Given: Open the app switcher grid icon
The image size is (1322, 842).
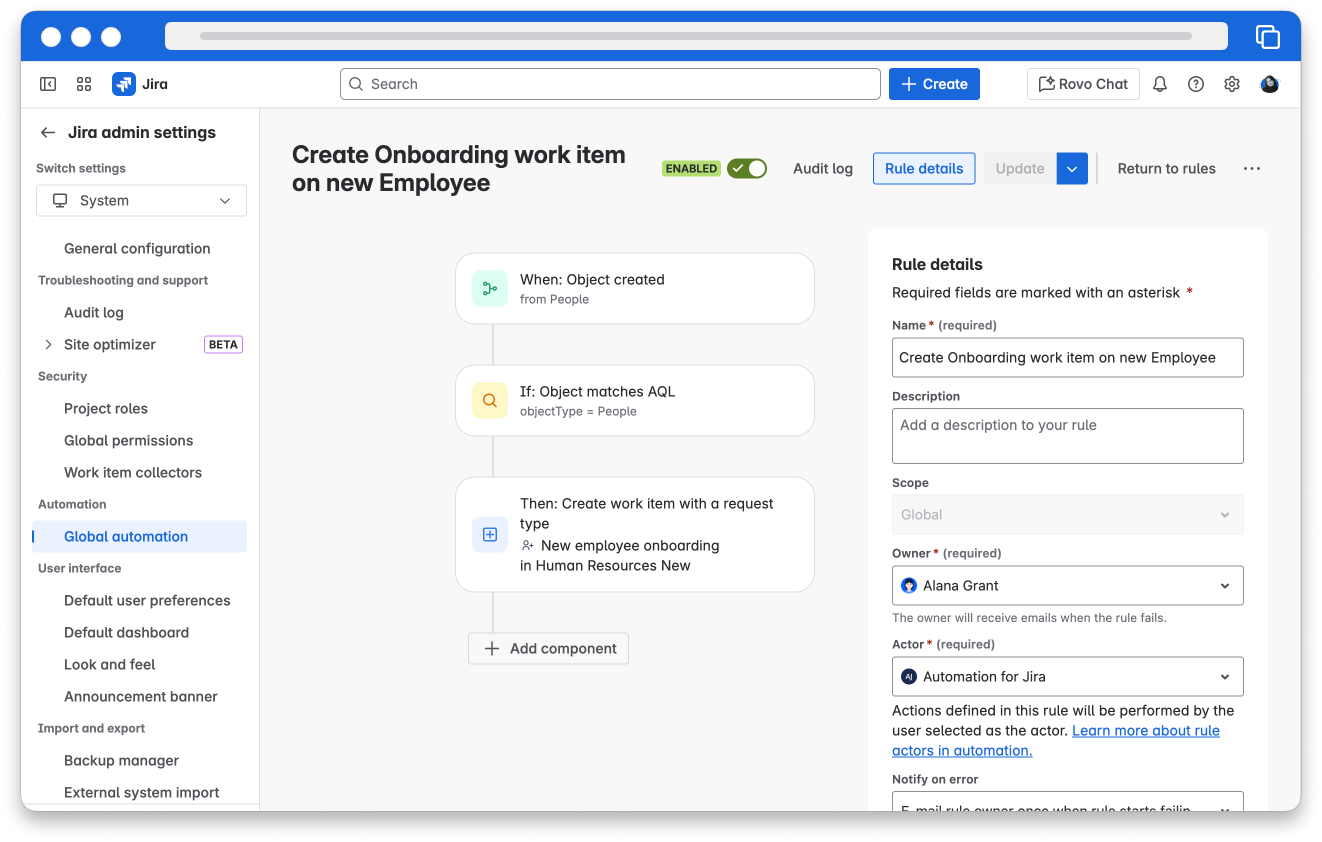Looking at the screenshot, I should click(84, 84).
